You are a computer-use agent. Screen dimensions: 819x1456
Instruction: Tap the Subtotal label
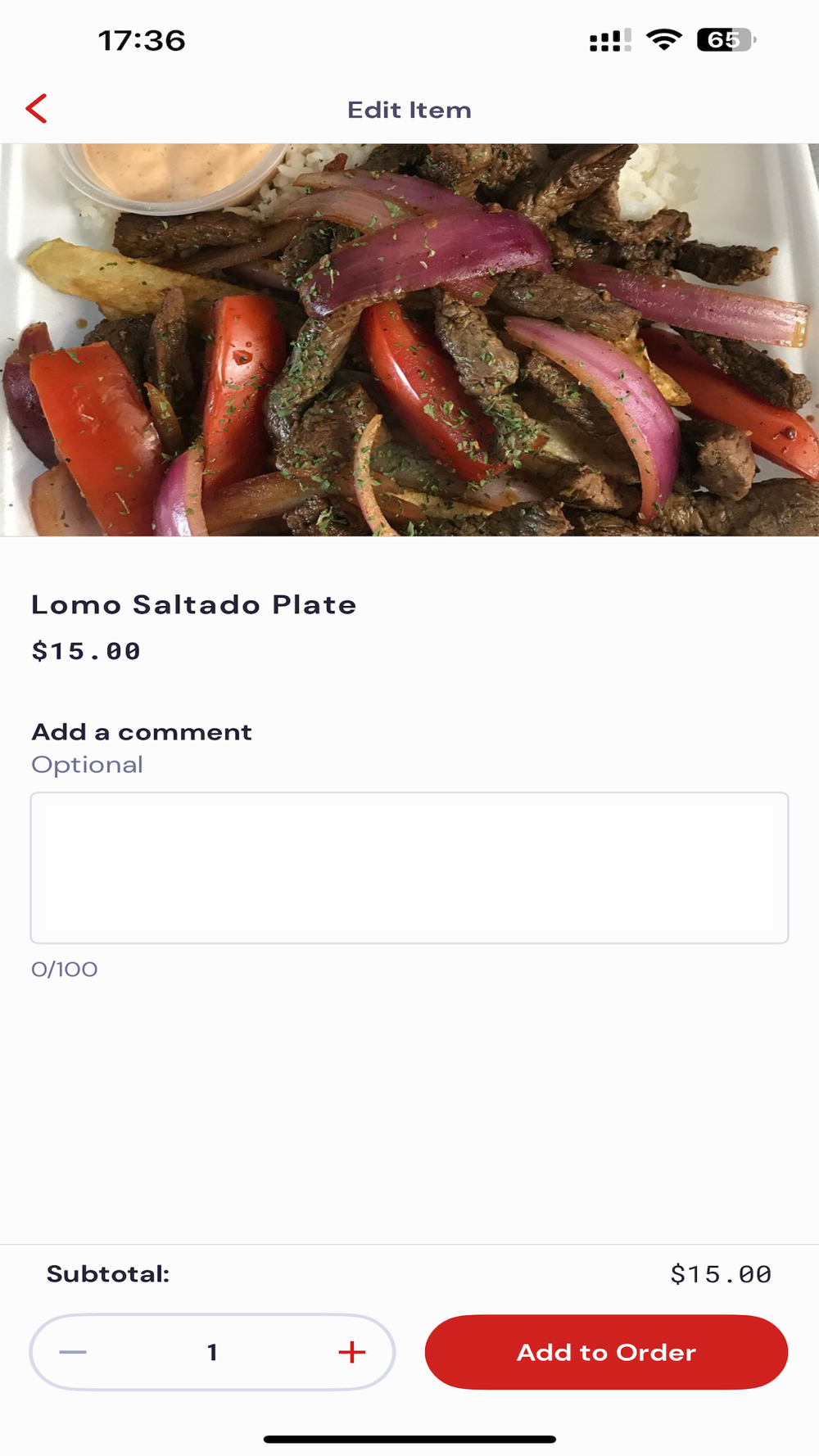point(108,1273)
